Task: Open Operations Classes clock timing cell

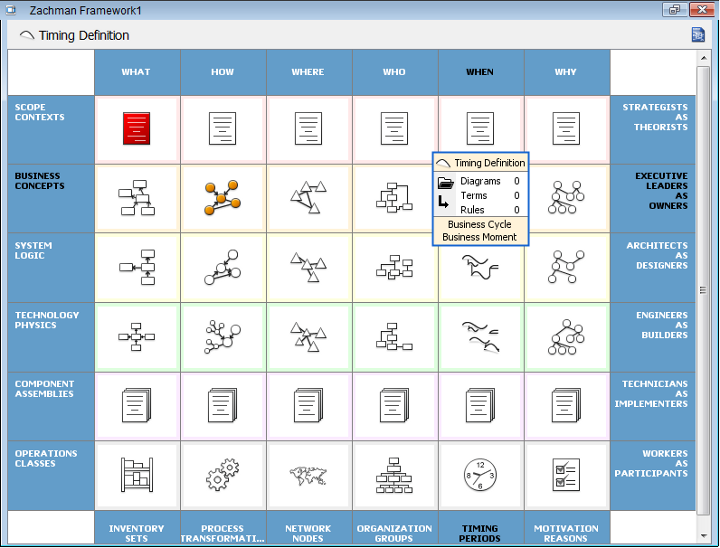Action: click(x=480, y=475)
